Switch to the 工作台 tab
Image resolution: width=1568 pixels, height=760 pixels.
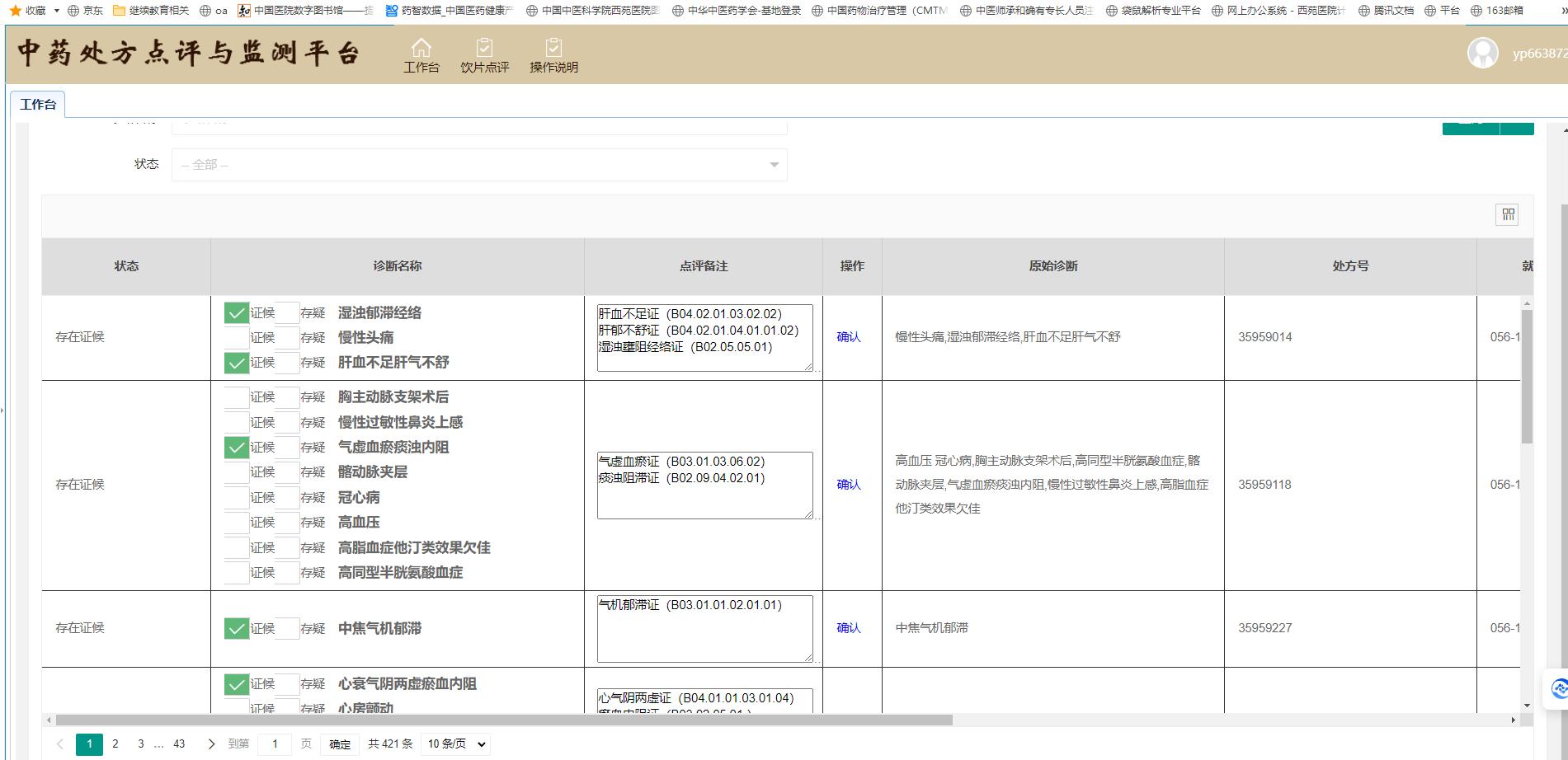38,104
